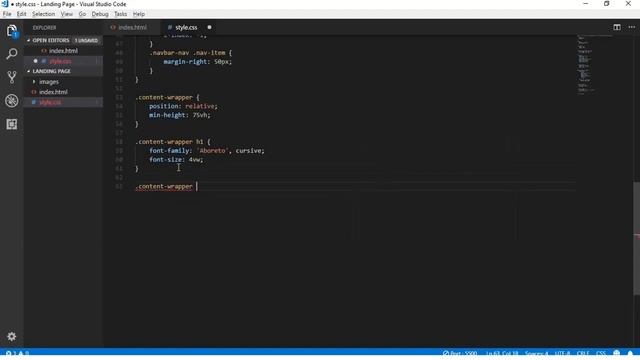
Task: Open the Extensions view icon
Action: [x=11, y=124]
